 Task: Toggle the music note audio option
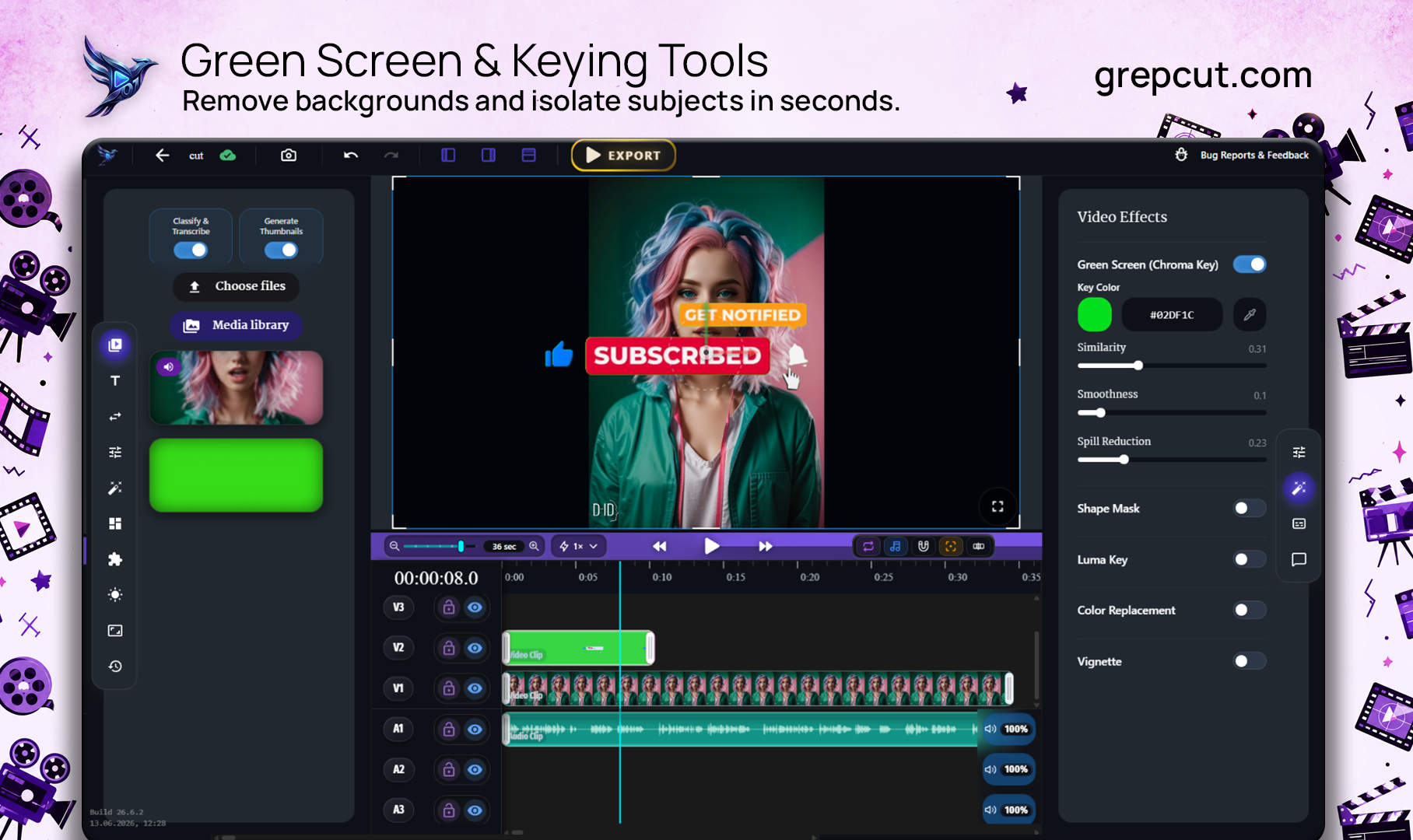[896, 546]
